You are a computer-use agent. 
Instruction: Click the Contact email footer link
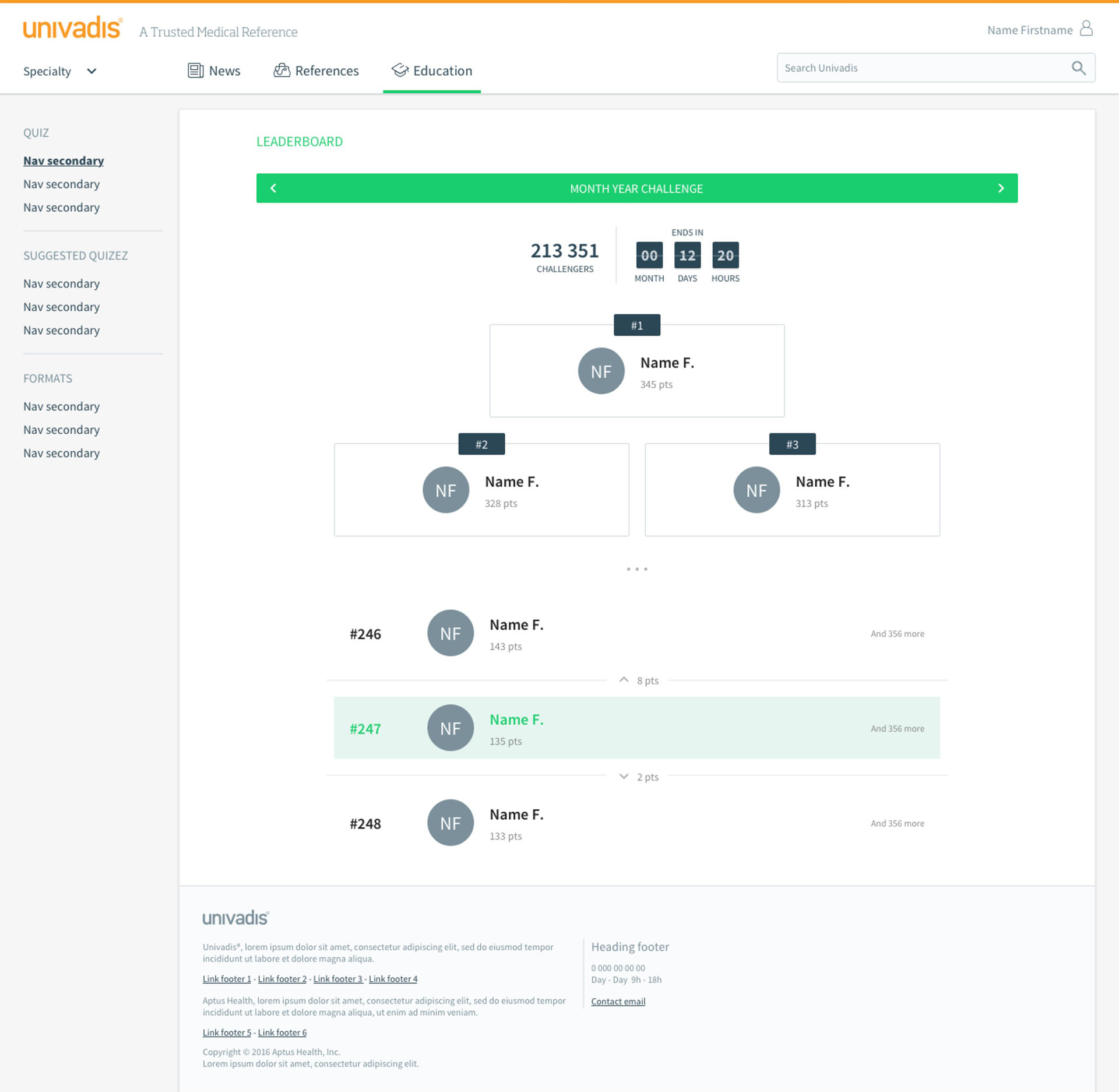pyautogui.click(x=618, y=1002)
